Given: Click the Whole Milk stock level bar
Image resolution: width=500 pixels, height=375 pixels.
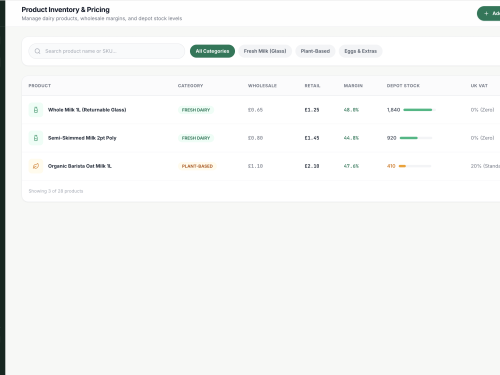Looking at the screenshot, I should point(419,110).
